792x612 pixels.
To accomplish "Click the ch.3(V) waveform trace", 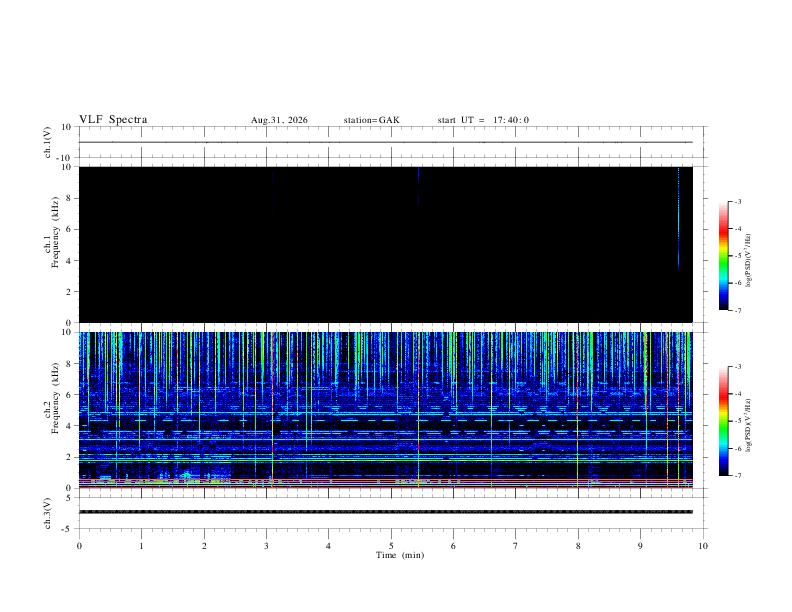I will tap(386, 512).
